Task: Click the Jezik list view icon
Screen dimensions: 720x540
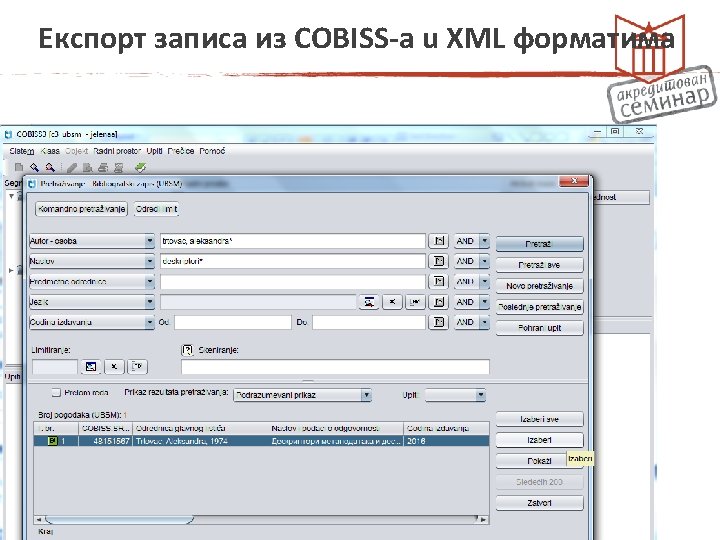Action: [x=415, y=302]
